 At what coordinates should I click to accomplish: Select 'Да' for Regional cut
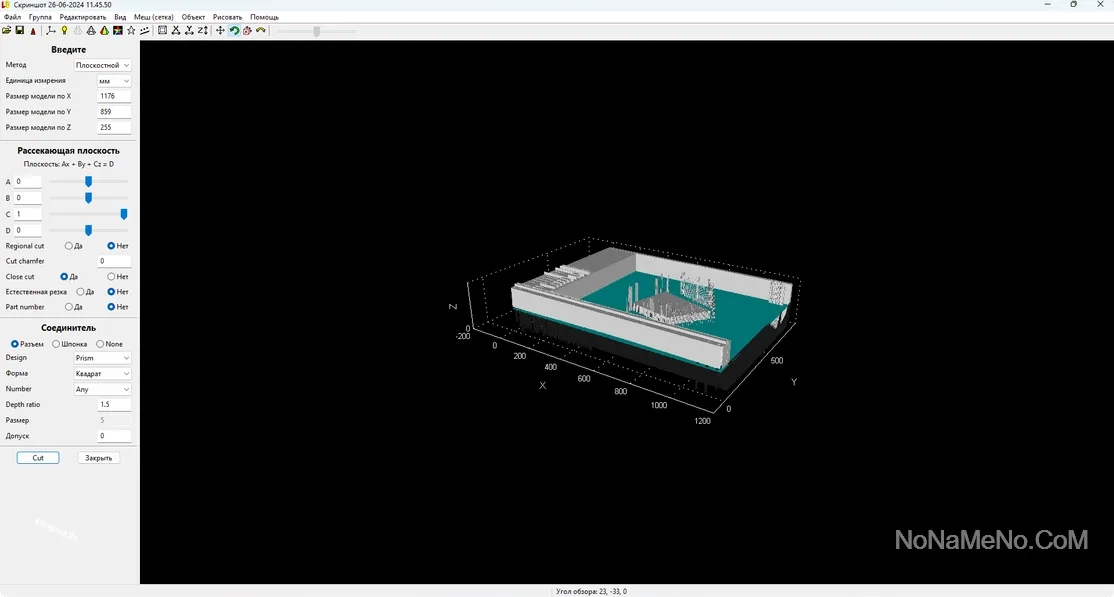[x=69, y=246]
